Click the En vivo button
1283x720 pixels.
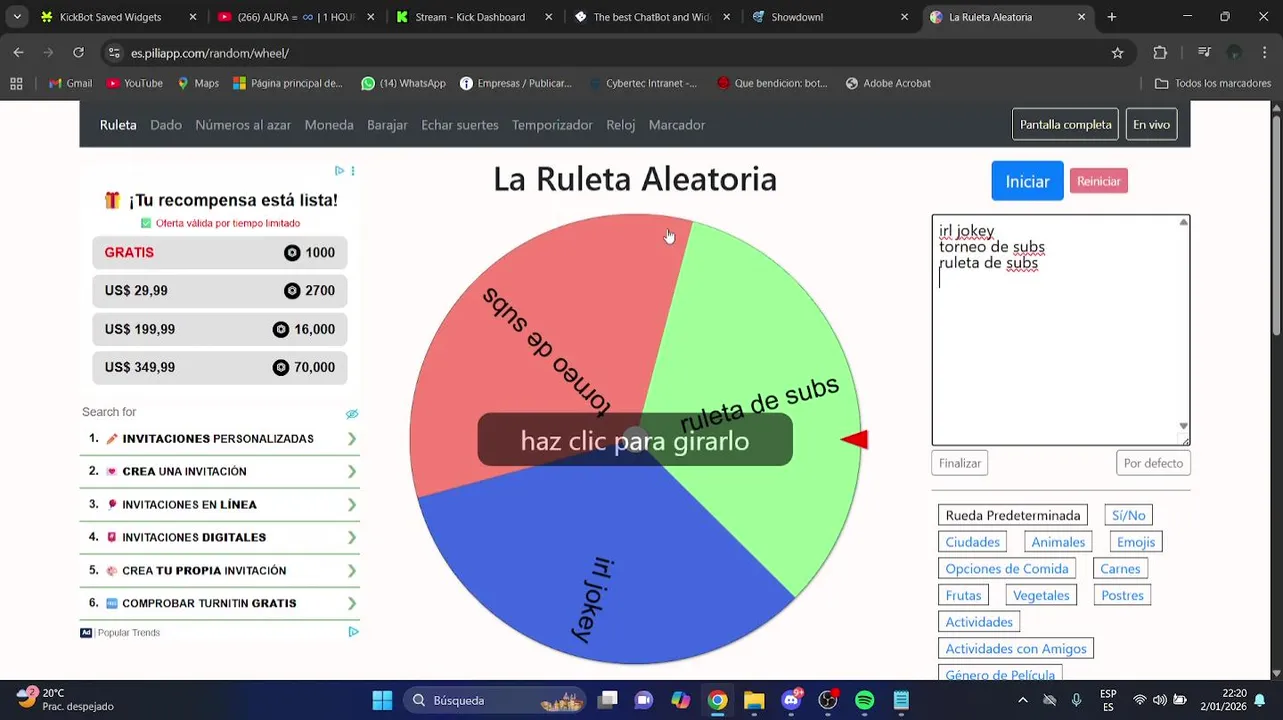(x=1151, y=125)
